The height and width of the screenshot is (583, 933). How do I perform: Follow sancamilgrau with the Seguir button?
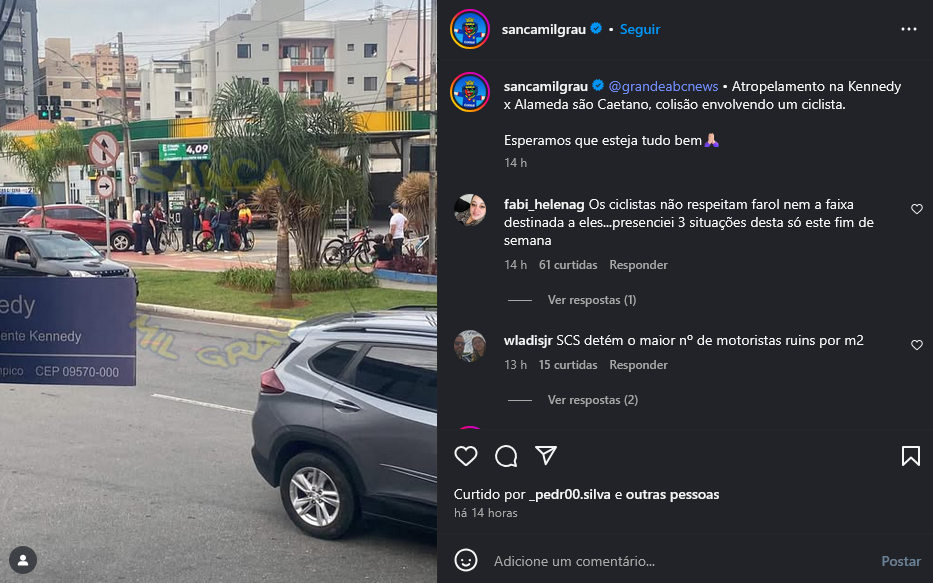(640, 29)
